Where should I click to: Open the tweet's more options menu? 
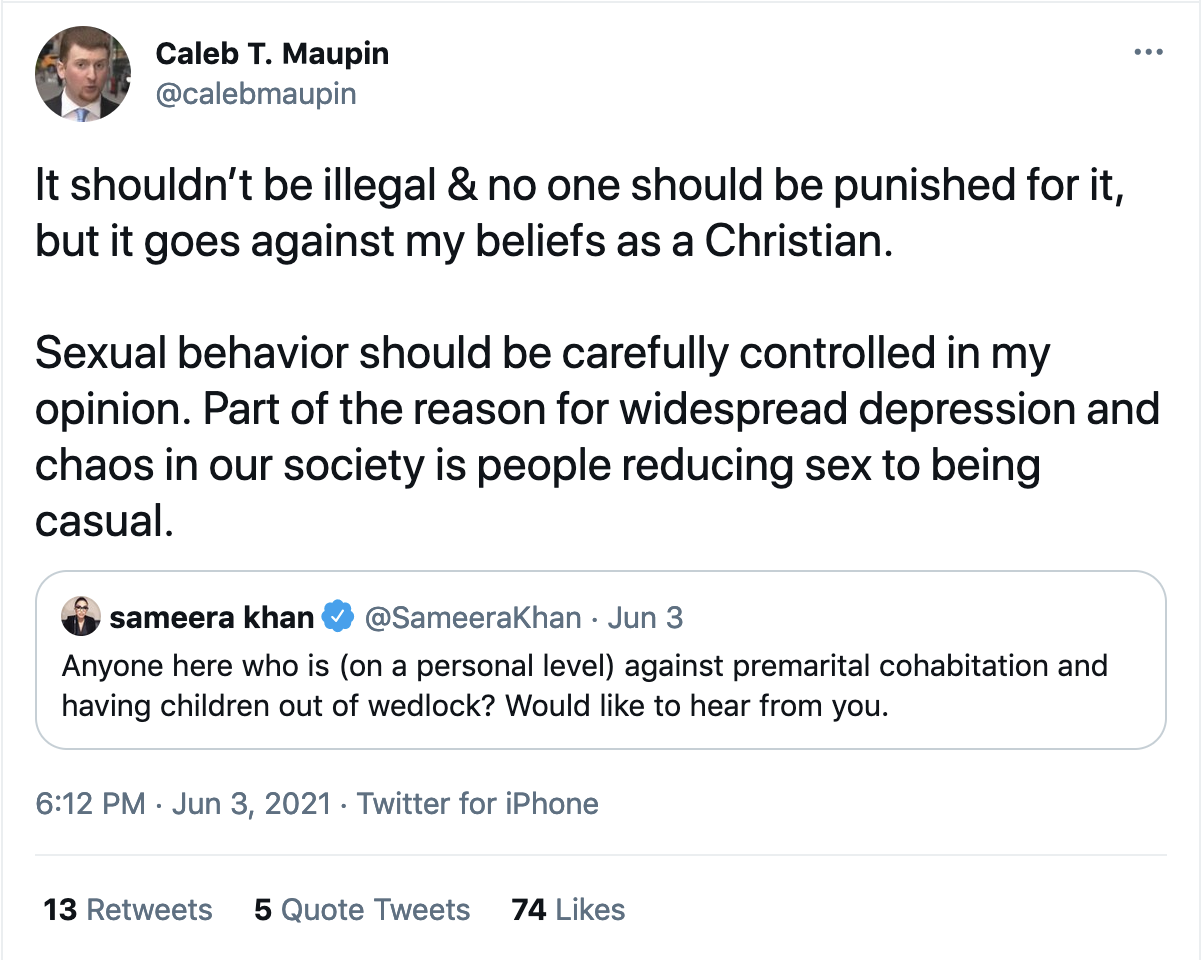tap(1149, 53)
